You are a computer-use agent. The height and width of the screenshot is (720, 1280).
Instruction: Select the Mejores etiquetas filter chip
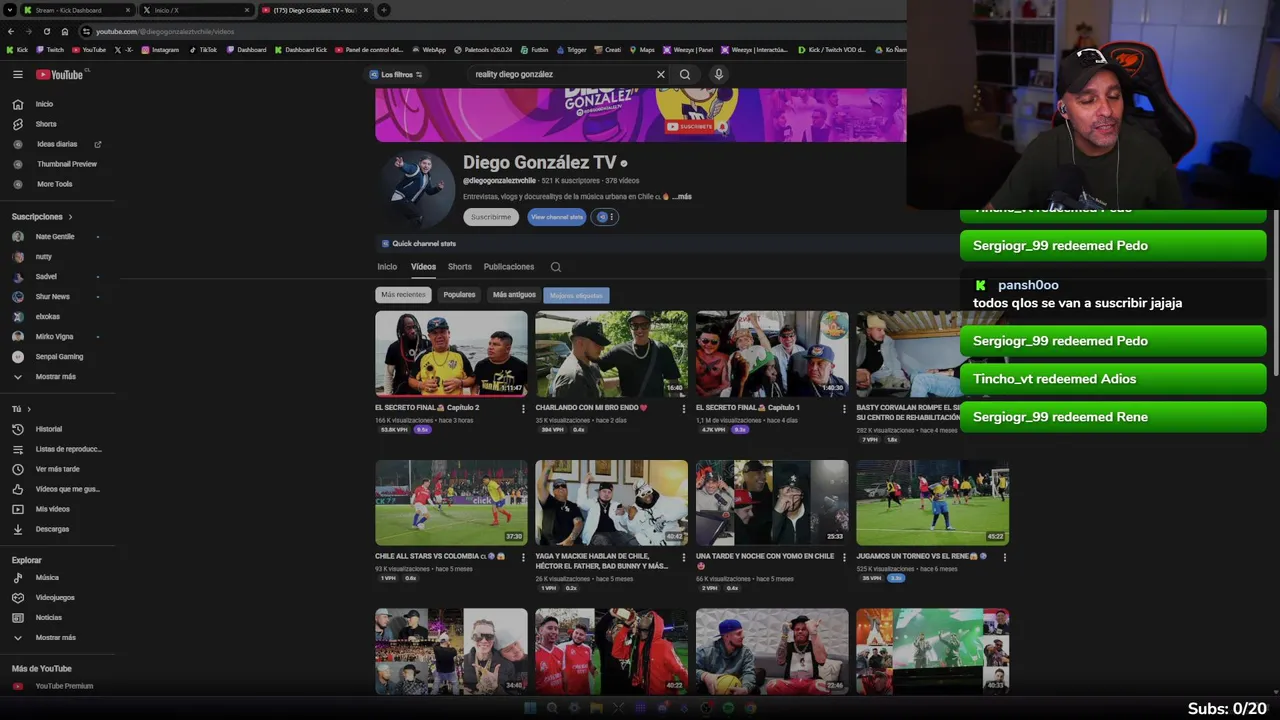[x=576, y=295]
